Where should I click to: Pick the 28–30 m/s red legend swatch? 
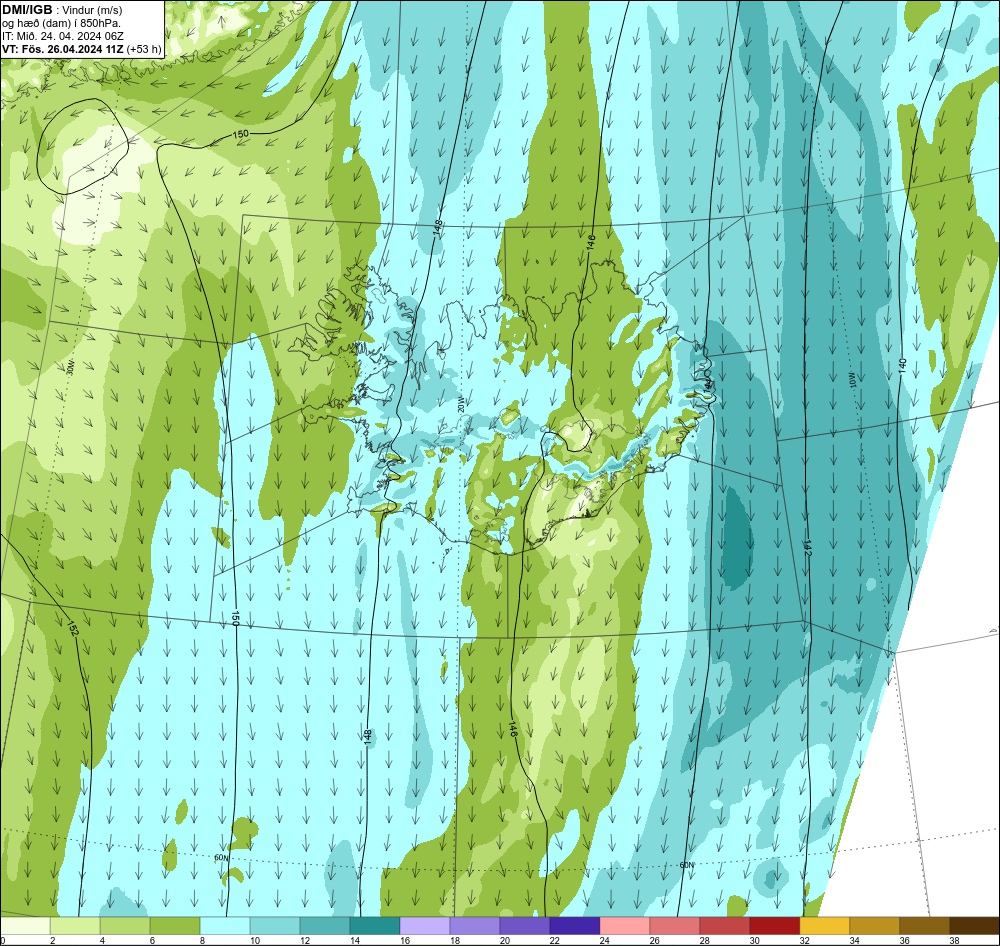(x=724, y=926)
